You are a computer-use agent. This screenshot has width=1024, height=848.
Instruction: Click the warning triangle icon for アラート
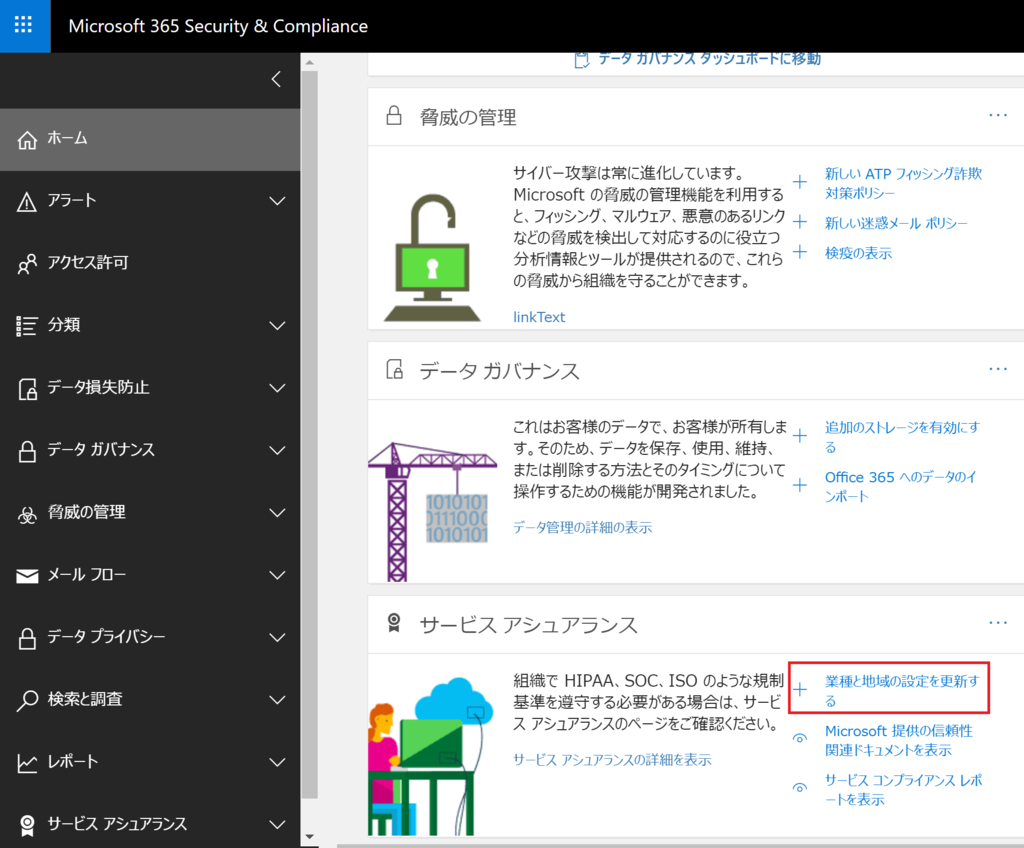click(x=27, y=201)
